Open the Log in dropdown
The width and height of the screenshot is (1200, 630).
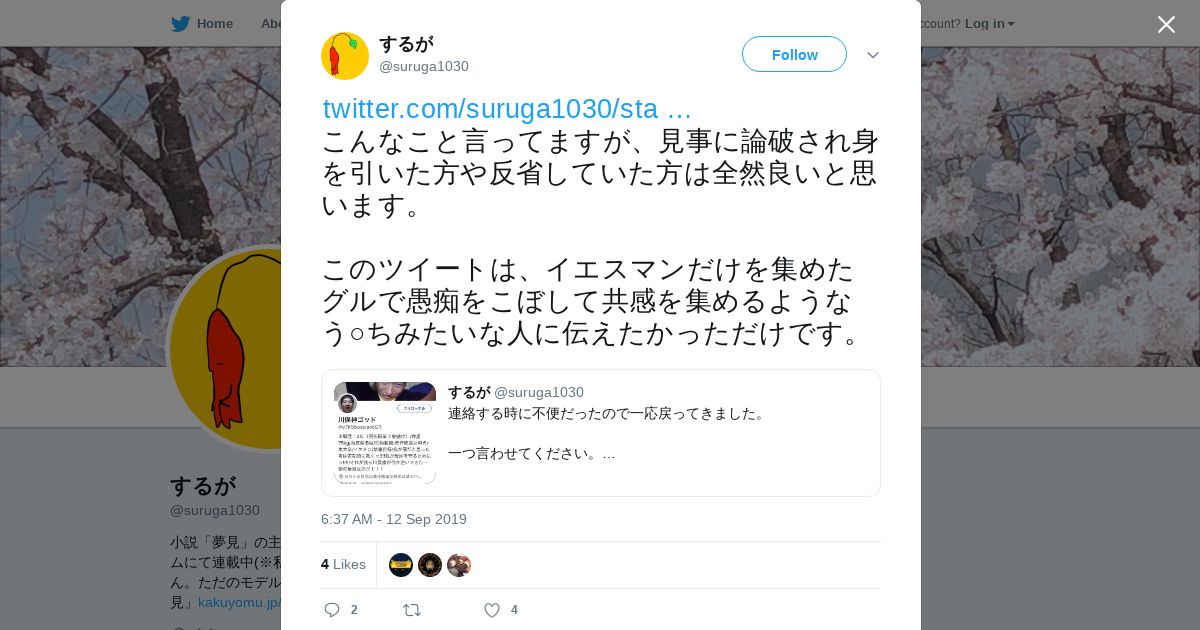click(990, 23)
